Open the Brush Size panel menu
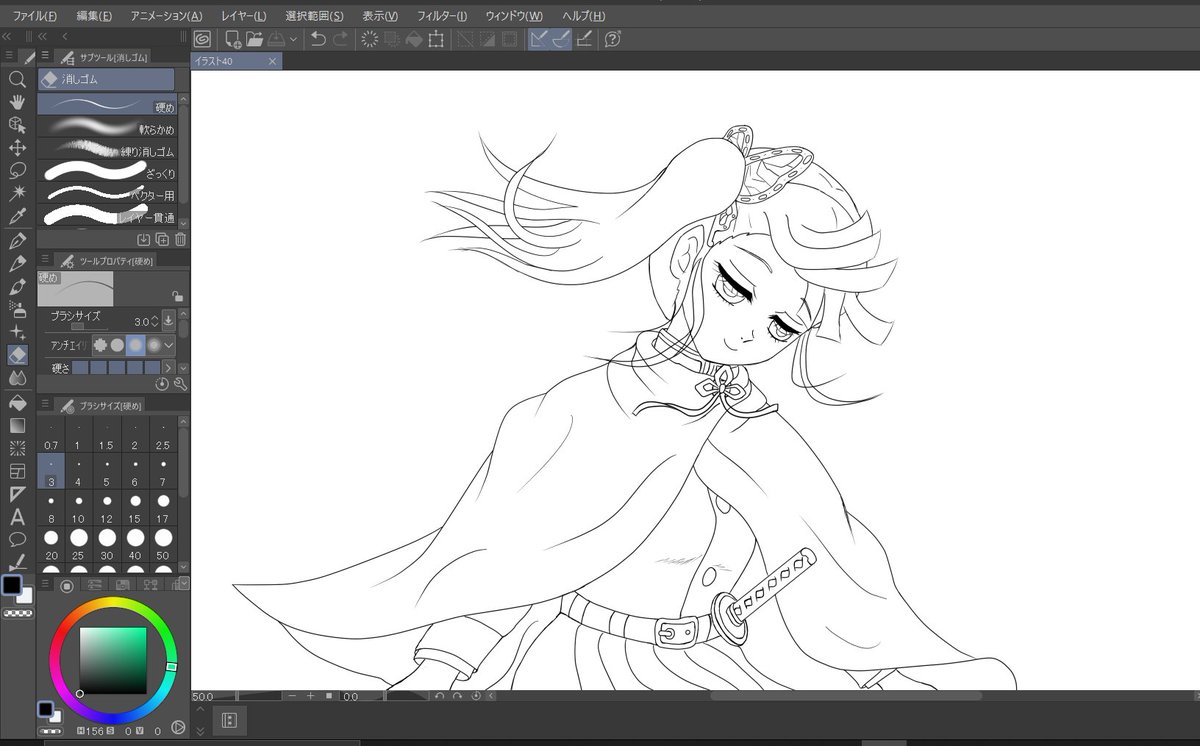 [45, 404]
